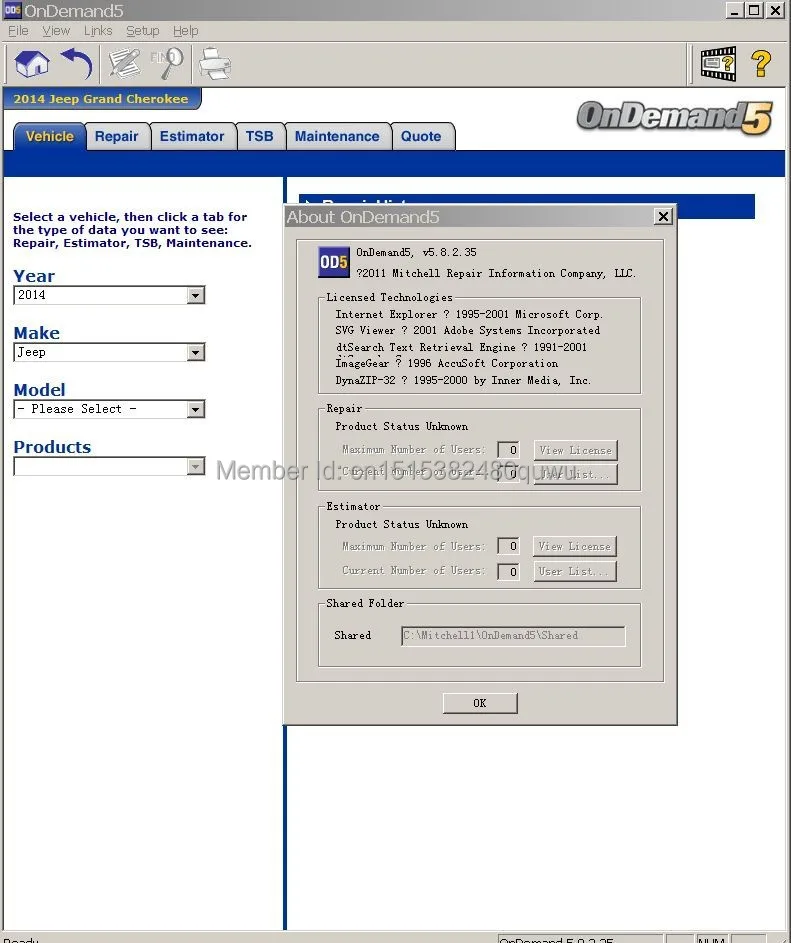
Task: Click SVG Viewer Adobe Systems line
Action: point(467,331)
